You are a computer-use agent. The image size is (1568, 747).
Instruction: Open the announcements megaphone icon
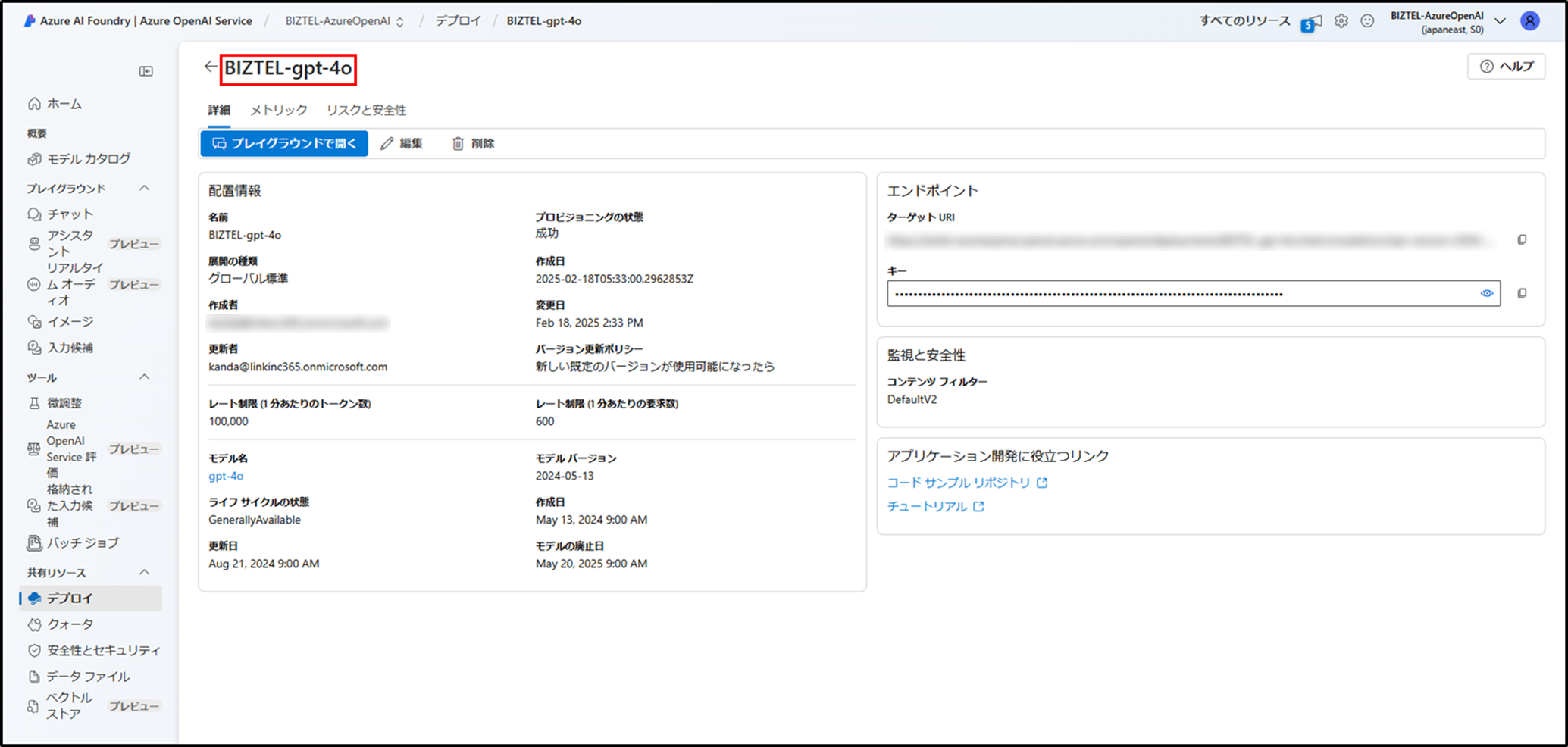tap(1312, 23)
